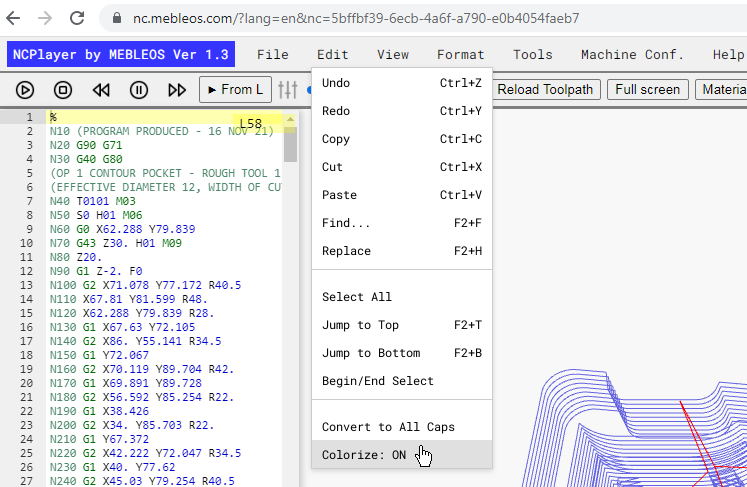Click the Reload Toolpath button
The image size is (747, 487).
[x=545, y=90]
